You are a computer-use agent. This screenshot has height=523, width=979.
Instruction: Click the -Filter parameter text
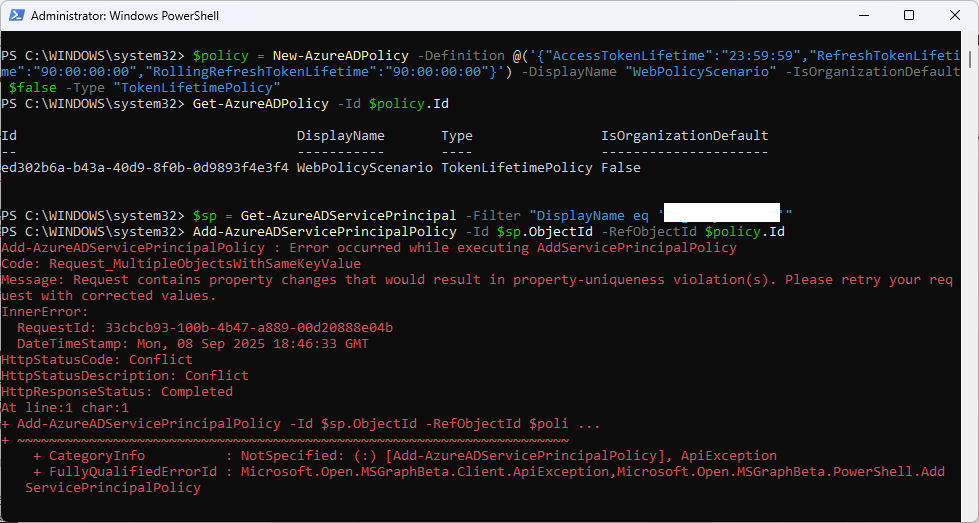pyautogui.click(x=493, y=215)
